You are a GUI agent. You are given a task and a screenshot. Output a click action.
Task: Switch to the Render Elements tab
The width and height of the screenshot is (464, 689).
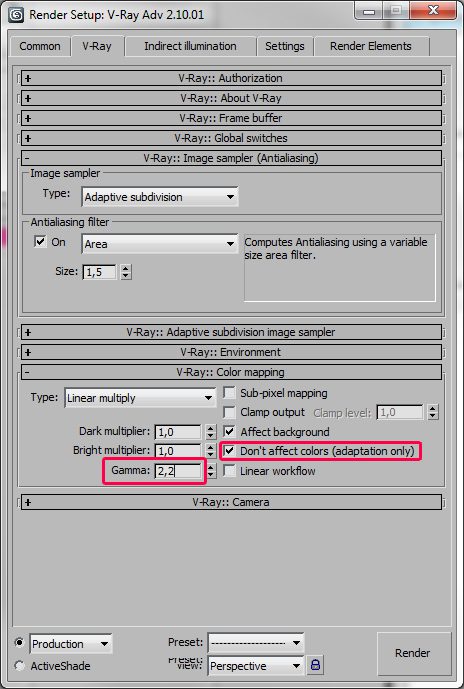(371, 46)
